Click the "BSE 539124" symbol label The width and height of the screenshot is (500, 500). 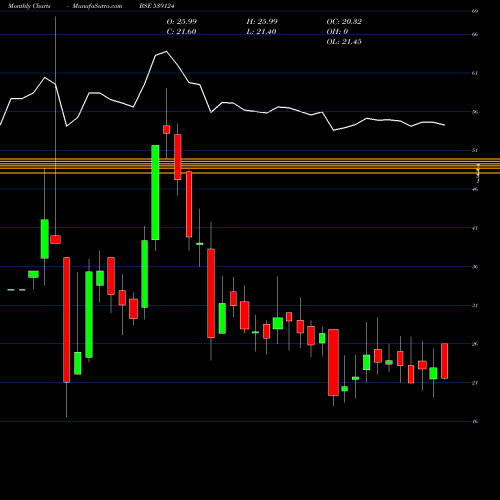[x=157, y=6]
